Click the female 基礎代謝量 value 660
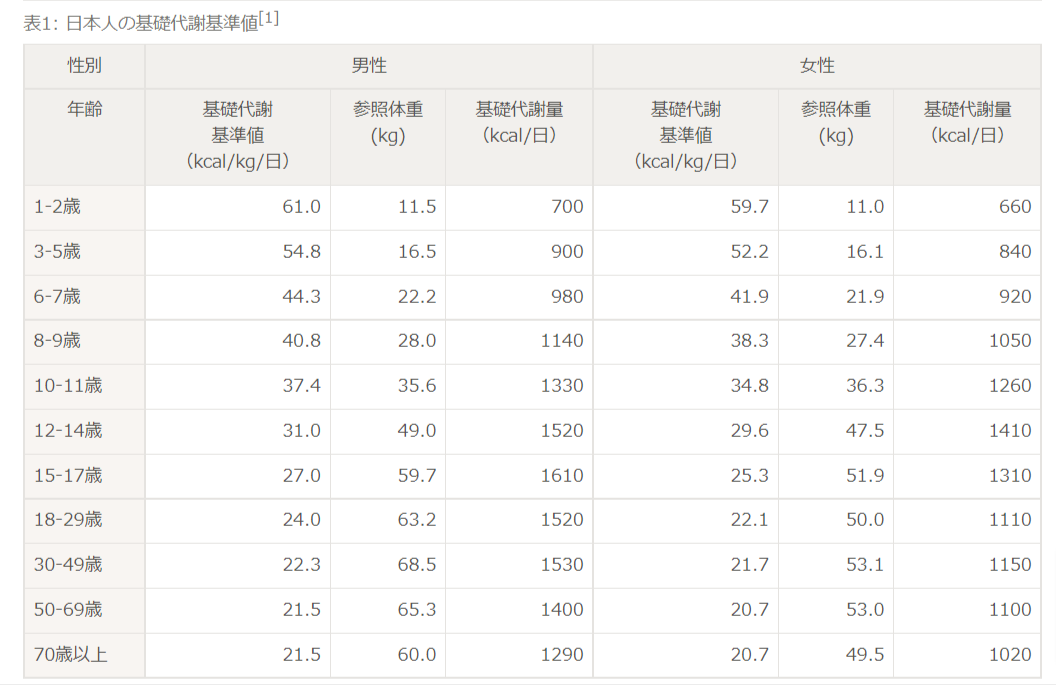1056x685 pixels. pyautogui.click(x=1014, y=207)
